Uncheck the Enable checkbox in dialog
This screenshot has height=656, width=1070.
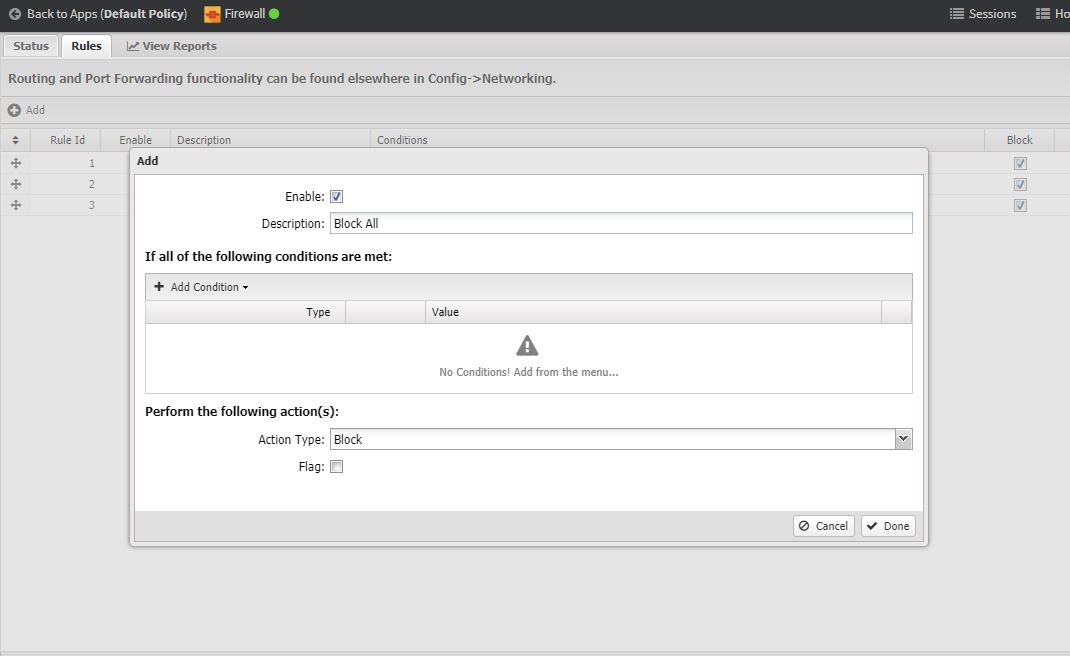click(337, 197)
